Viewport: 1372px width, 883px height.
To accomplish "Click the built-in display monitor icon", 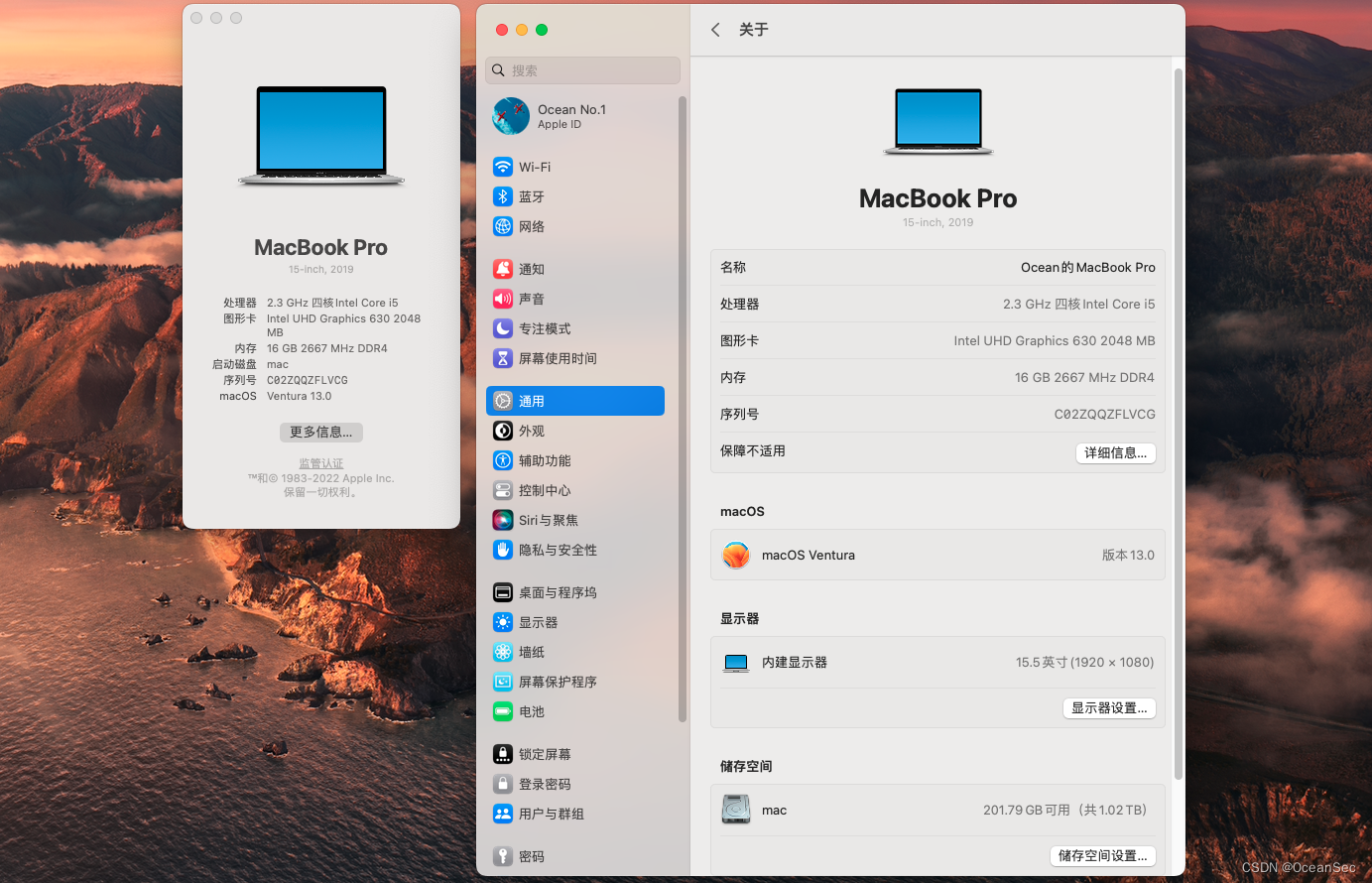I will coord(736,663).
